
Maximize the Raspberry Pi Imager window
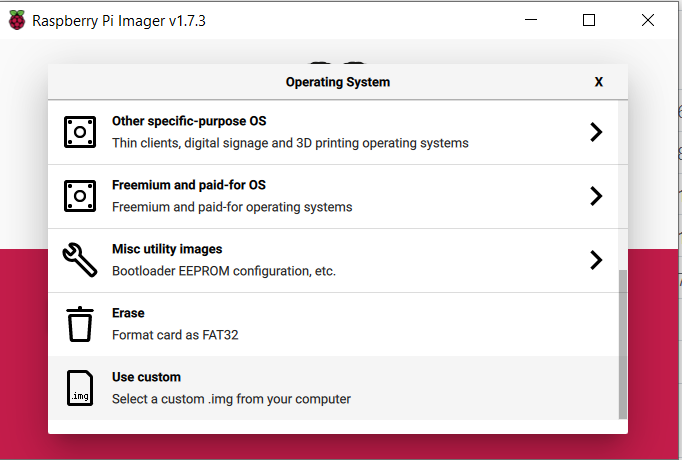pos(589,20)
